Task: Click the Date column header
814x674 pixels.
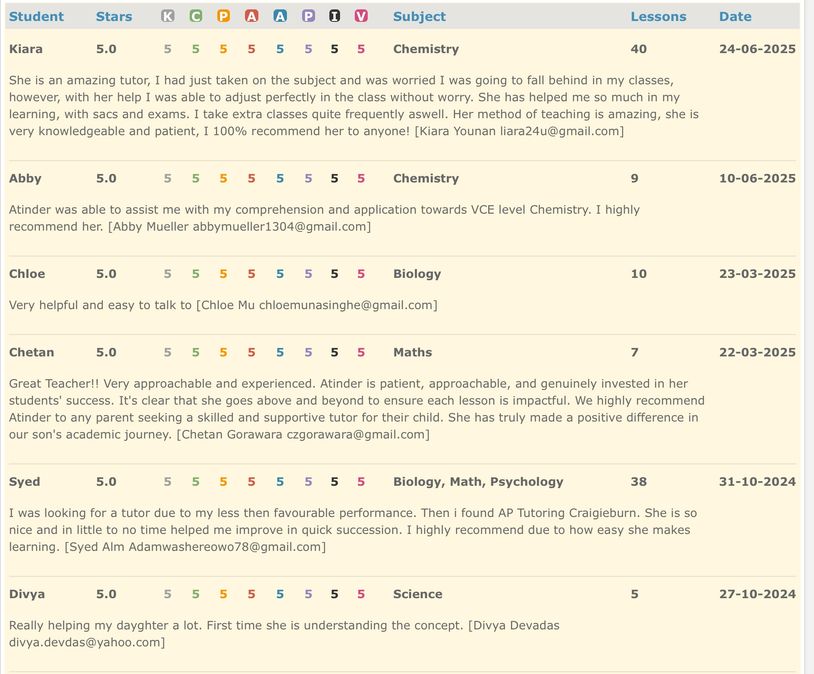Action: [735, 16]
